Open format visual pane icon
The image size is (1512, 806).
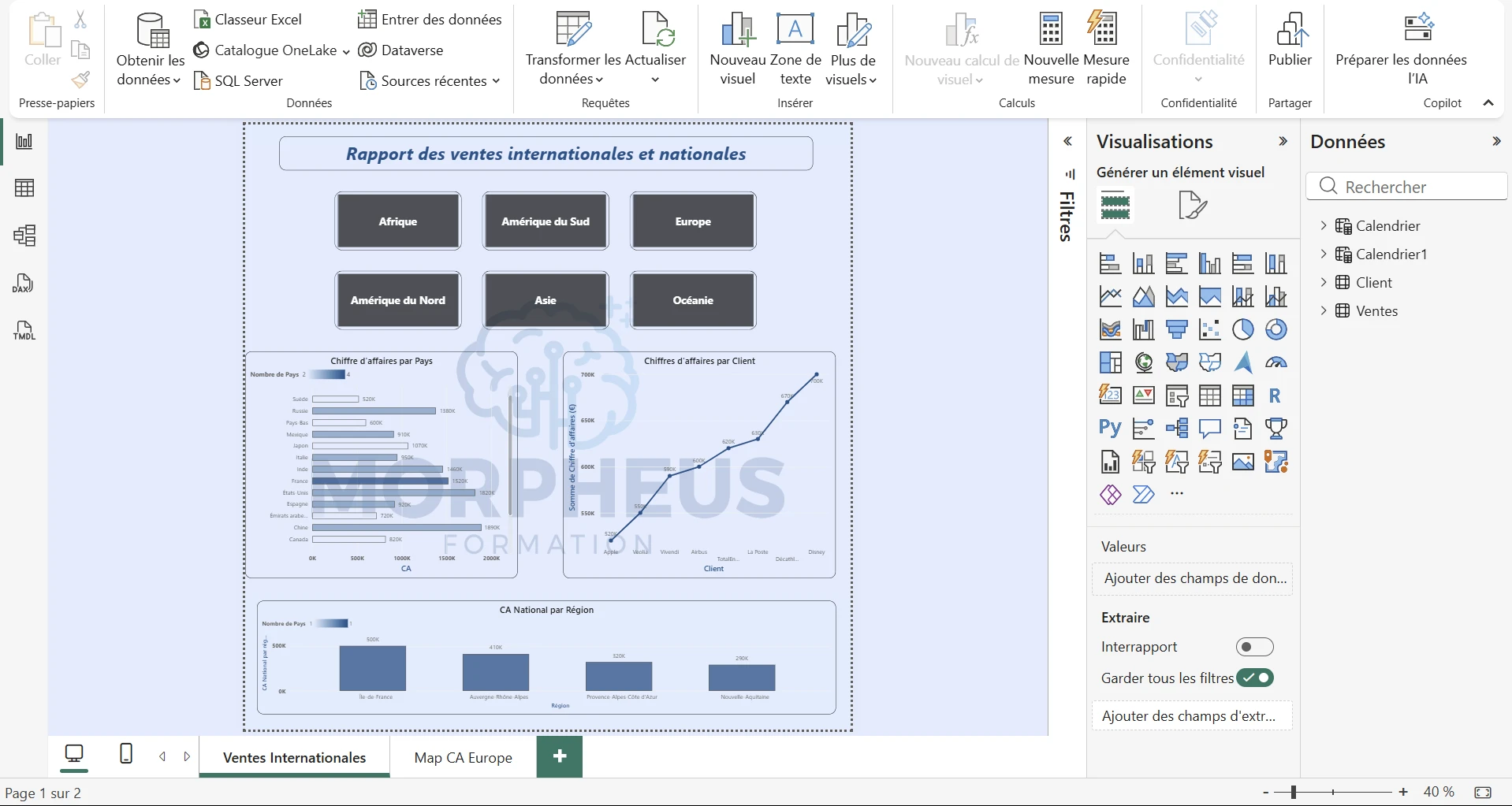coord(1192,206)
